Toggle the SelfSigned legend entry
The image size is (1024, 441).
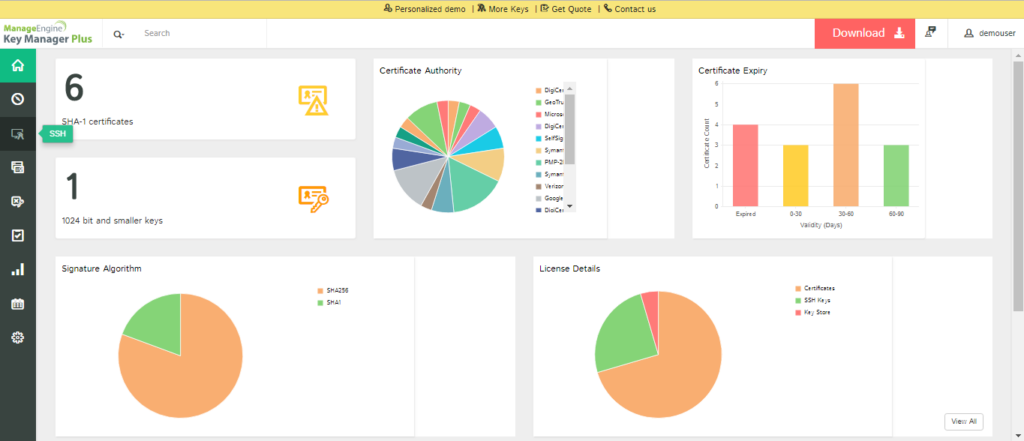(550, 139)
